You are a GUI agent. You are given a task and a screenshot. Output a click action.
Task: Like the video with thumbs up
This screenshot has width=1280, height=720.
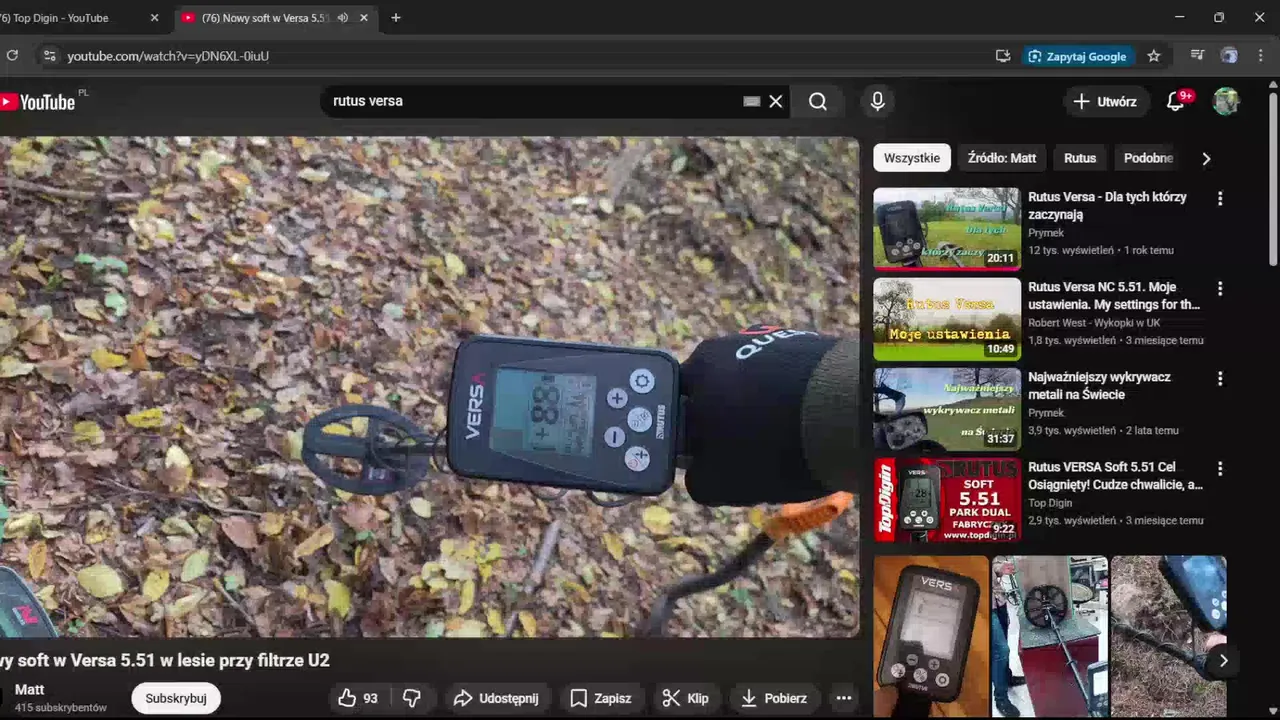[358, 698]
